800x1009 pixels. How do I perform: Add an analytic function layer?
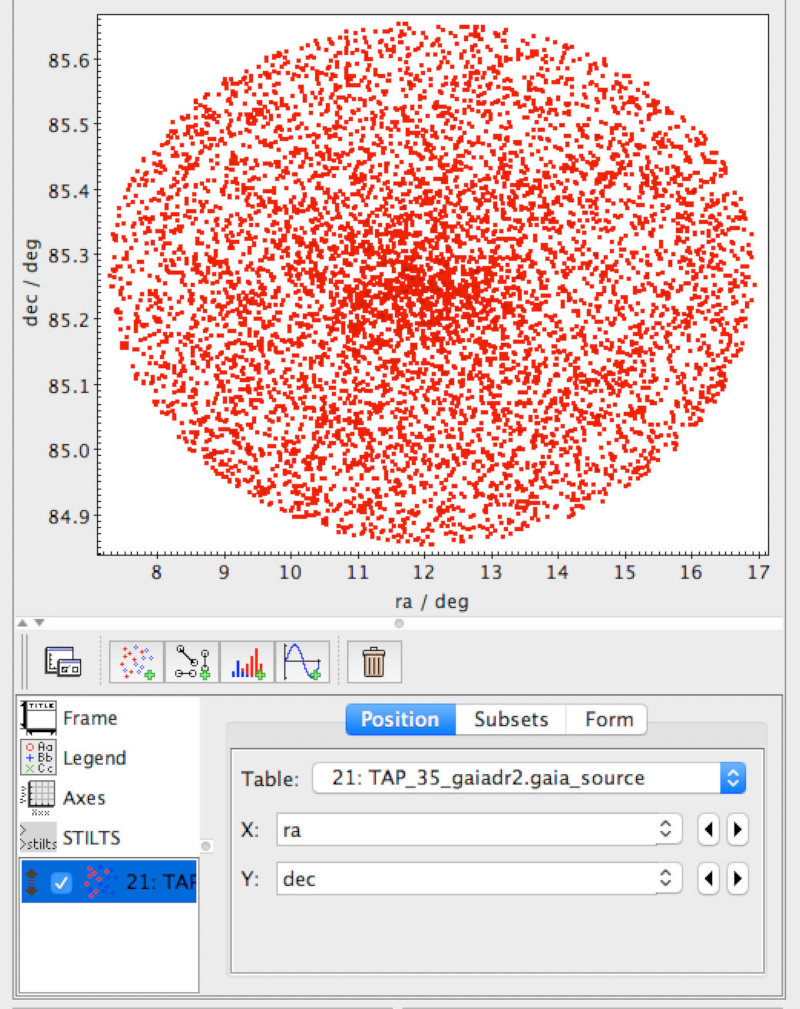click(302, 661)
